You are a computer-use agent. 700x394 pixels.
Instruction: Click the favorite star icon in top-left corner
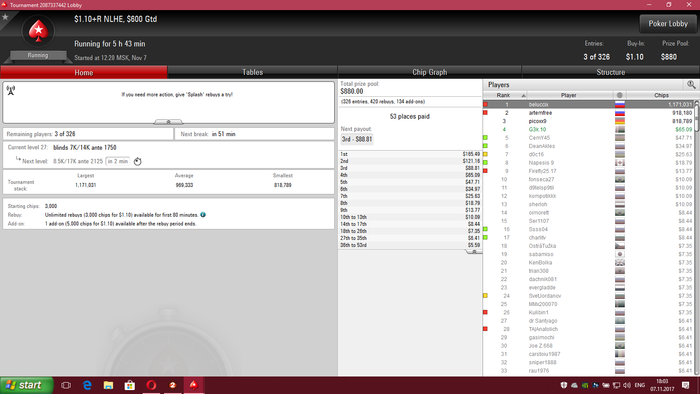coord(5,17)
